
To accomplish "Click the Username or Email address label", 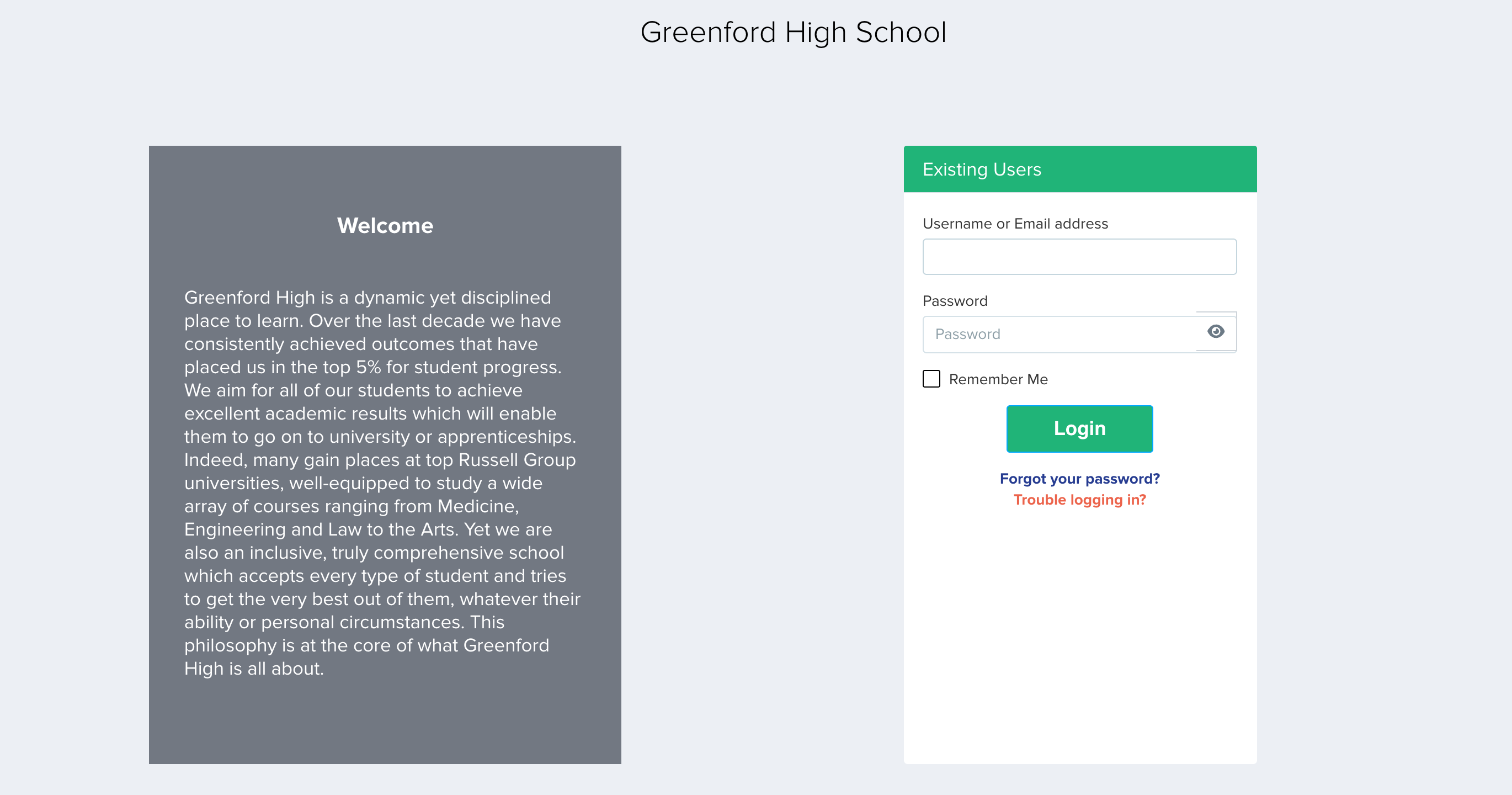I will point(1015,224).
